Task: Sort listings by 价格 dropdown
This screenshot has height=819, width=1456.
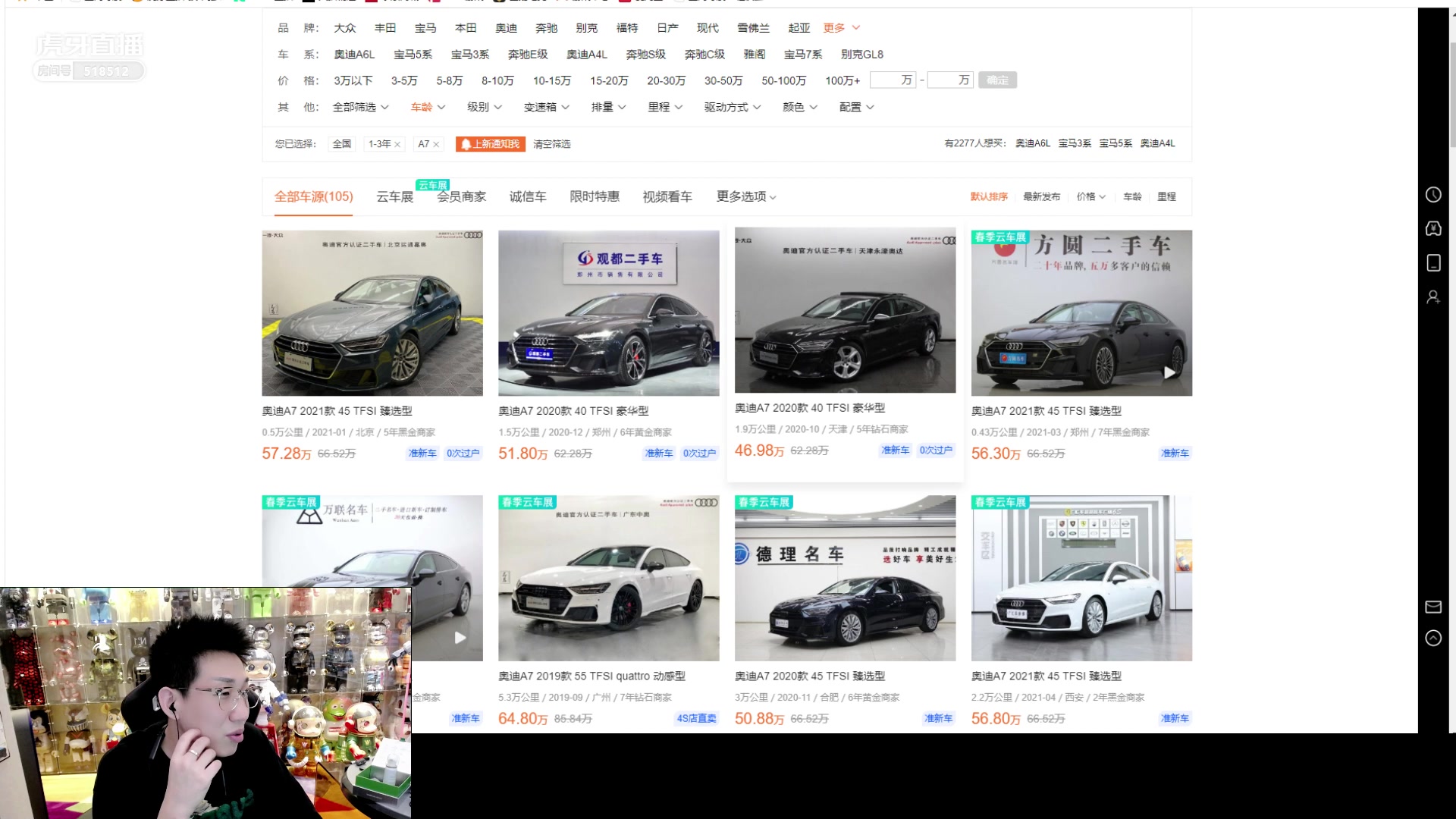Action: pyautogui.click(x=1090, y=196)
